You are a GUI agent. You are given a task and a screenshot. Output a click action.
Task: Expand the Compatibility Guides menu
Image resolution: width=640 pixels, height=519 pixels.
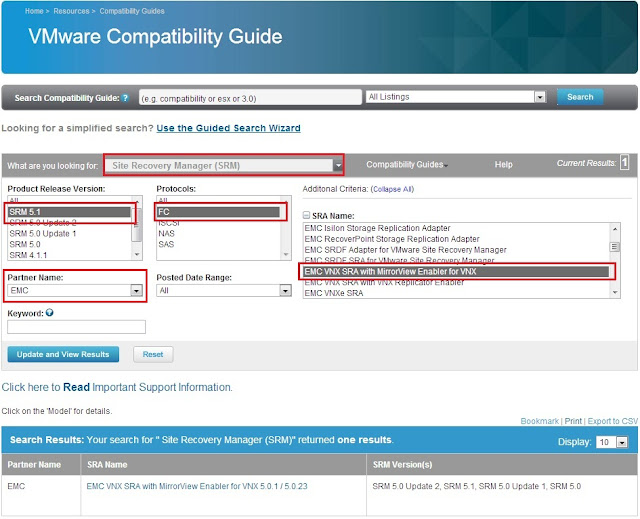click(407, 164)
